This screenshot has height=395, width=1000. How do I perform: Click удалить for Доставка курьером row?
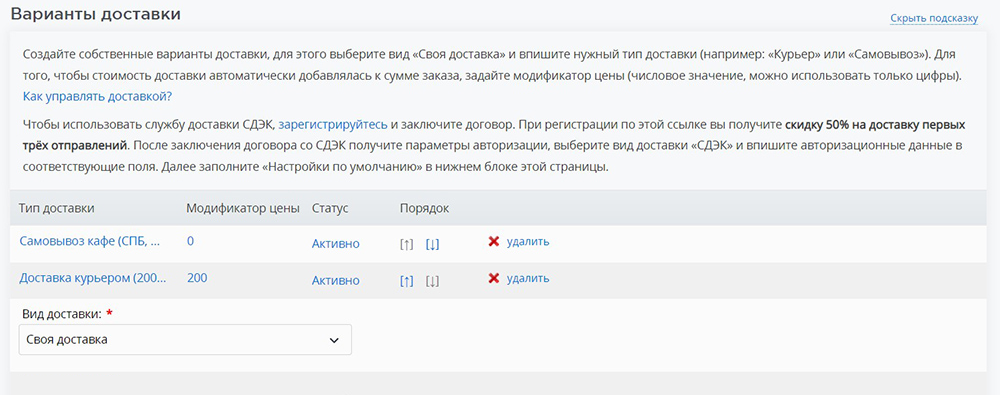(527, 278)
